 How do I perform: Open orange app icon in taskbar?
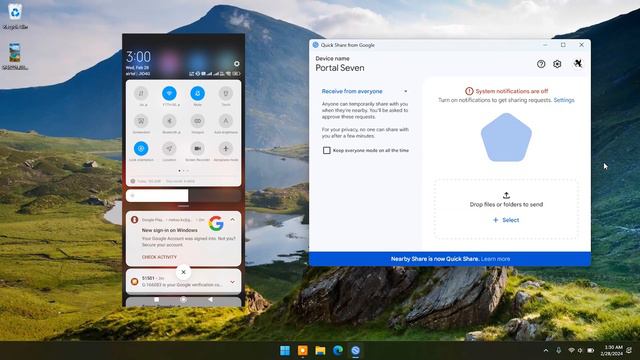point(302,350)
